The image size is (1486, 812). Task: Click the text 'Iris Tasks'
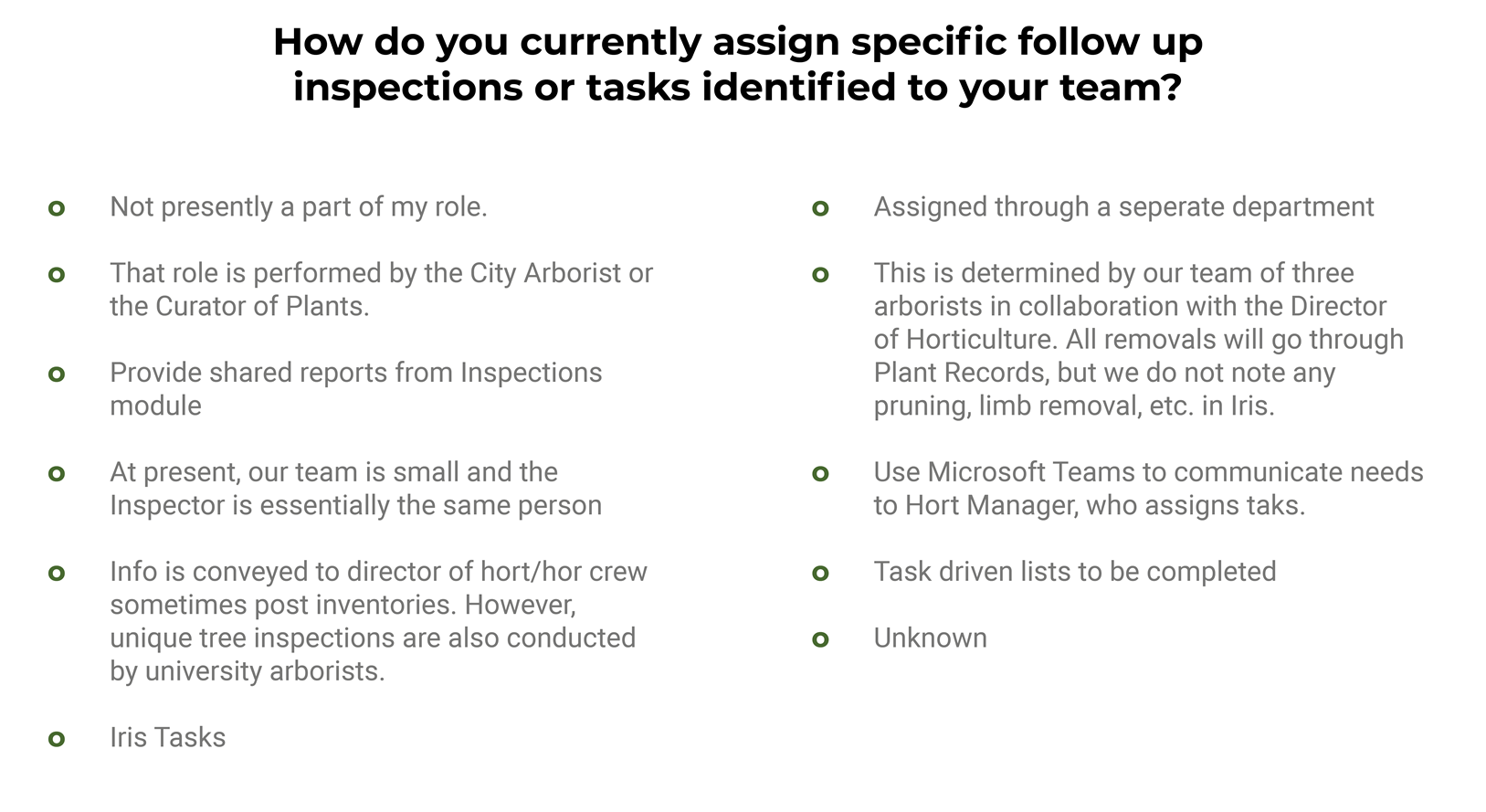[168, 737]
